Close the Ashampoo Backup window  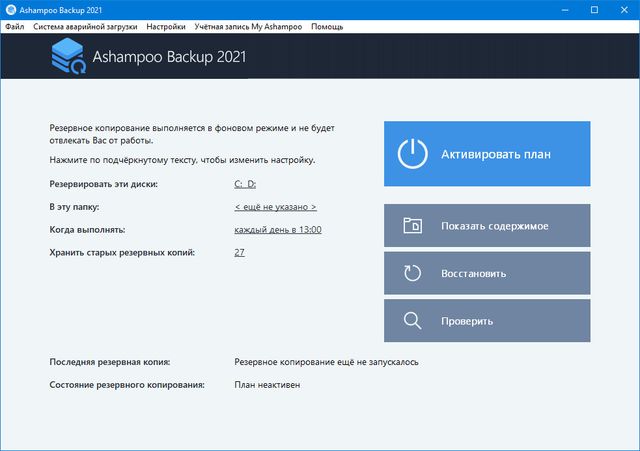click(624, 9)
